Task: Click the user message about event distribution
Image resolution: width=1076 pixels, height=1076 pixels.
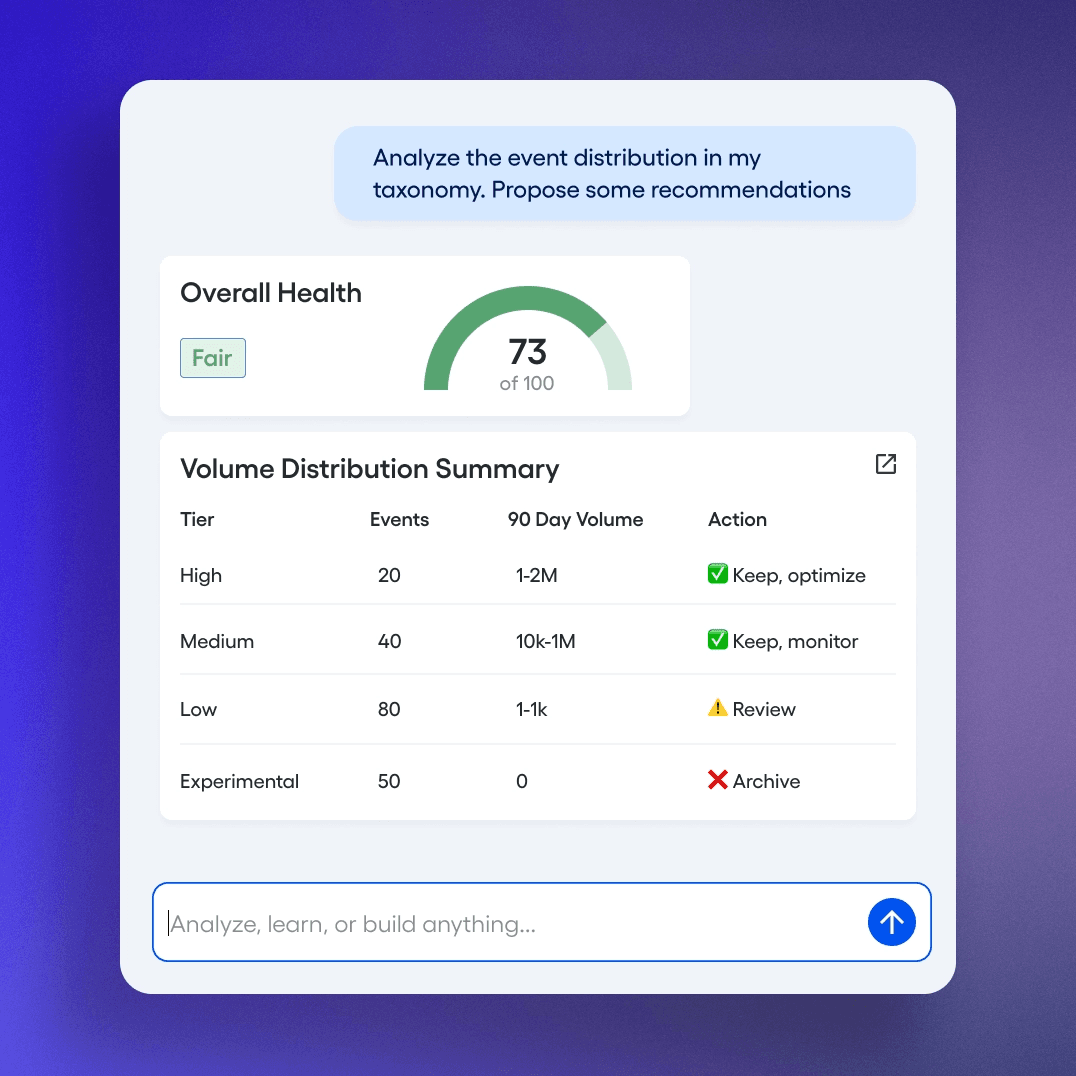Action: click(x=624, y=174)
